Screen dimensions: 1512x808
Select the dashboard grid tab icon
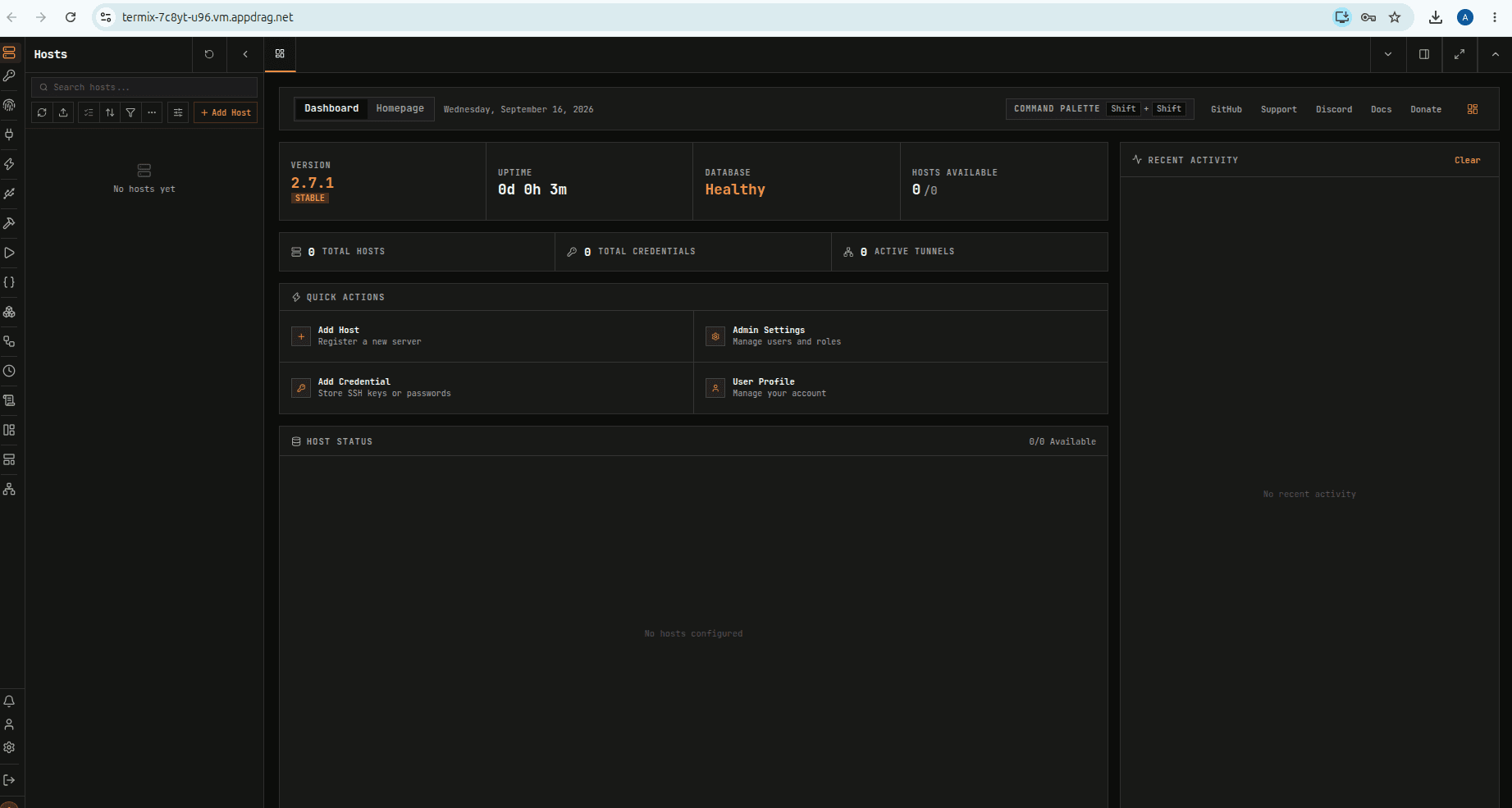click(280, 54)
